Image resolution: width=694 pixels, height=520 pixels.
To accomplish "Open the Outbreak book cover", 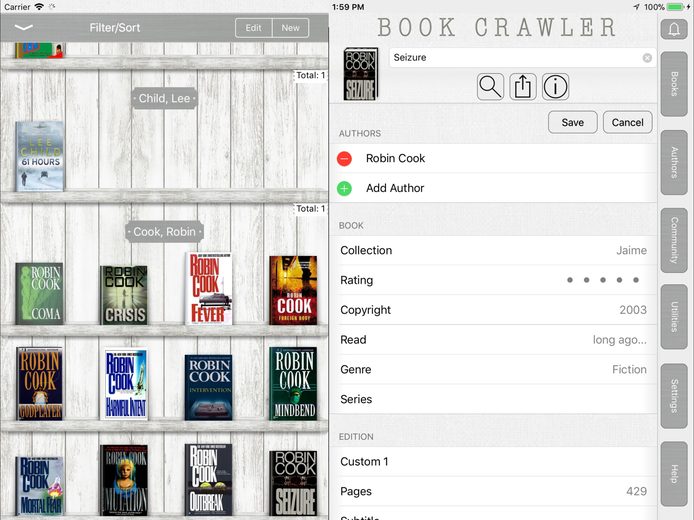I will pyautogui.click(x=208, y=480).
